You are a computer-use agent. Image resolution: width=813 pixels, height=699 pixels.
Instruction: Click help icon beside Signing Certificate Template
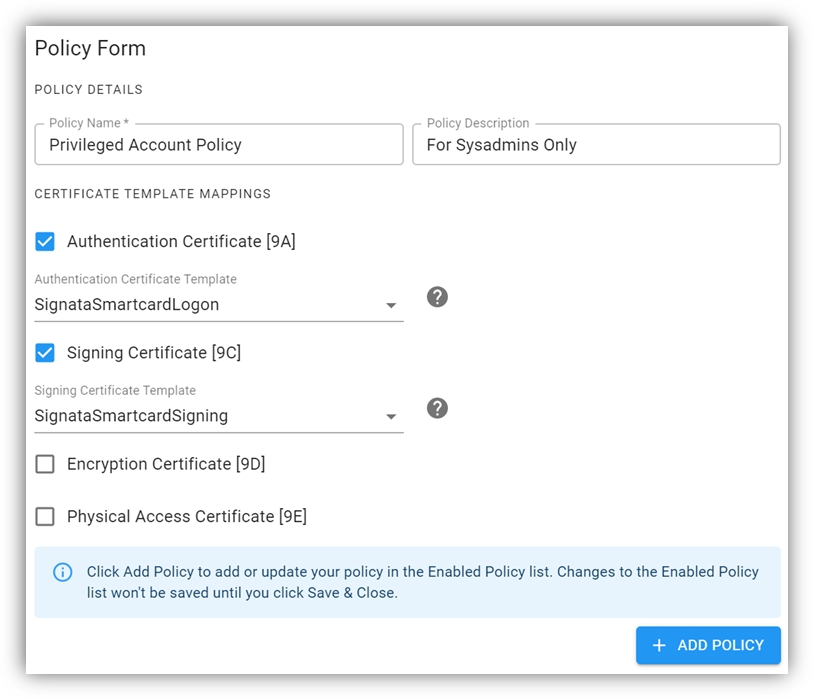[437, 408]
